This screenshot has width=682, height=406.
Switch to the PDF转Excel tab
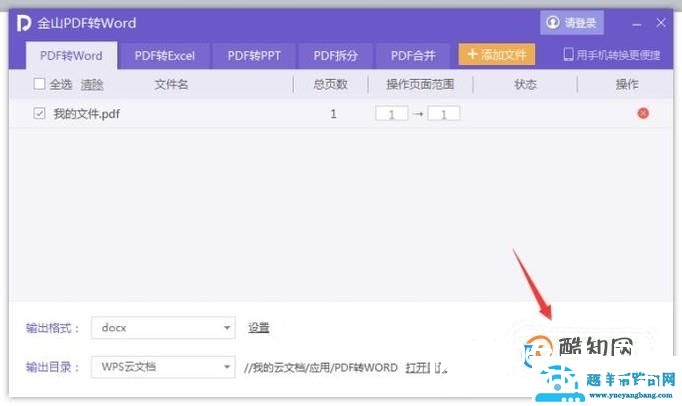(x=164, y=56)
